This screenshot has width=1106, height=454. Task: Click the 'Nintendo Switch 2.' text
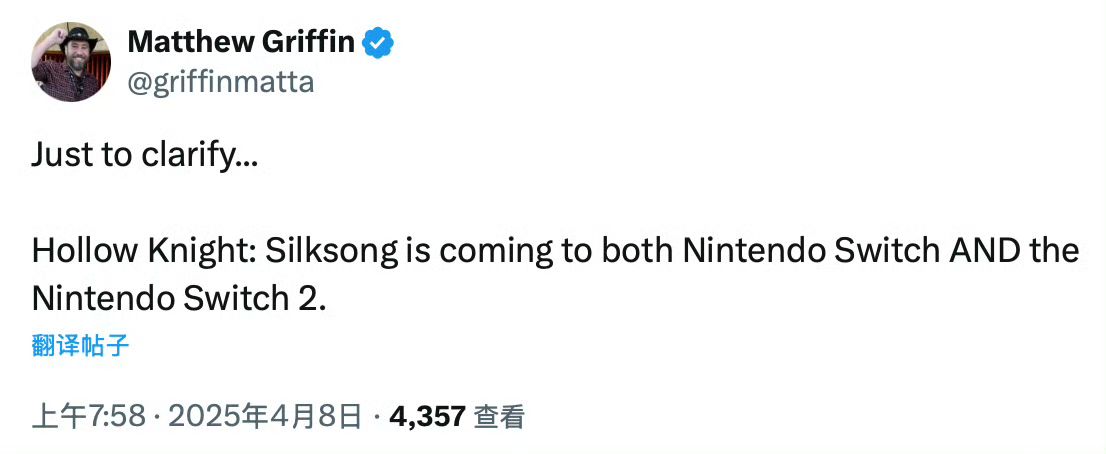click(179, 300)
